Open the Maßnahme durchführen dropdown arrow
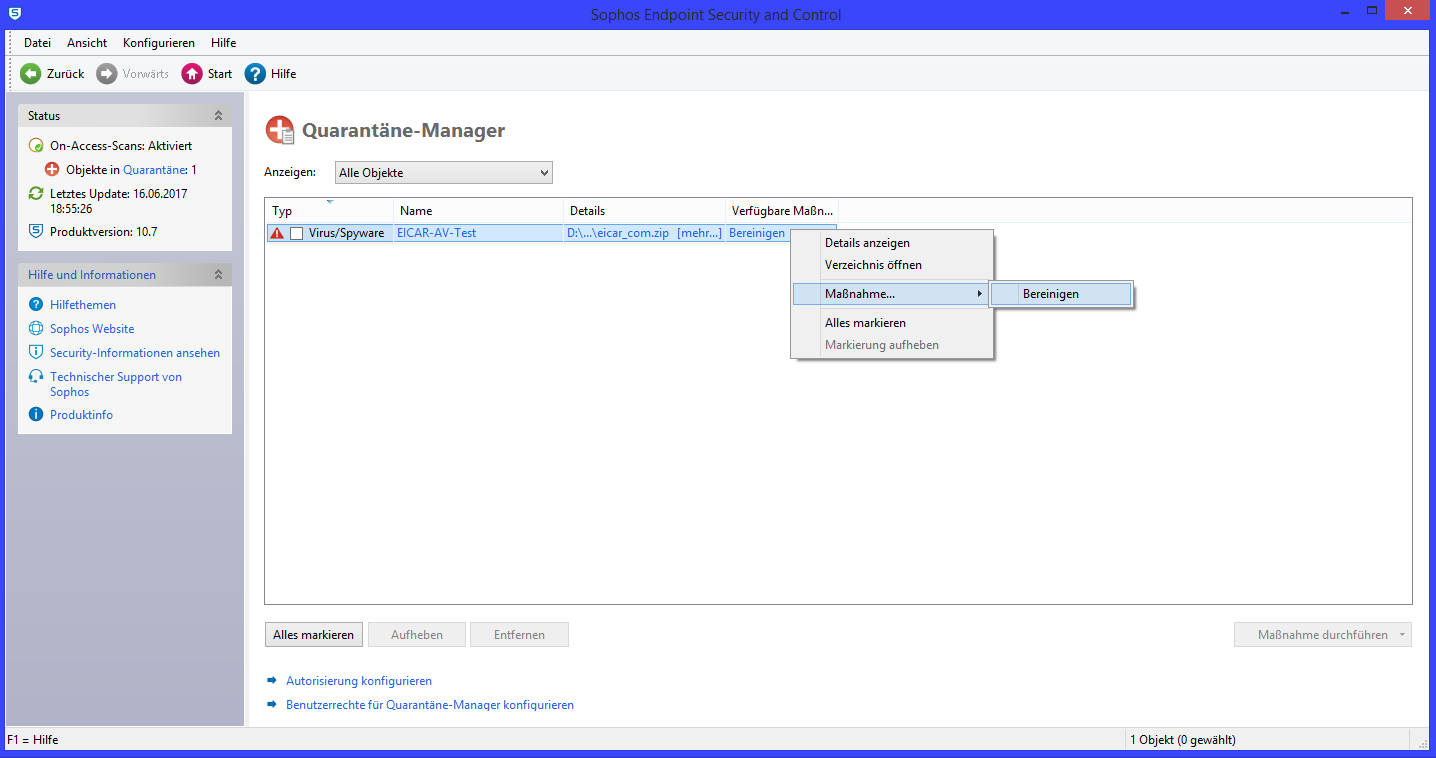 (x=1404, y=635)
